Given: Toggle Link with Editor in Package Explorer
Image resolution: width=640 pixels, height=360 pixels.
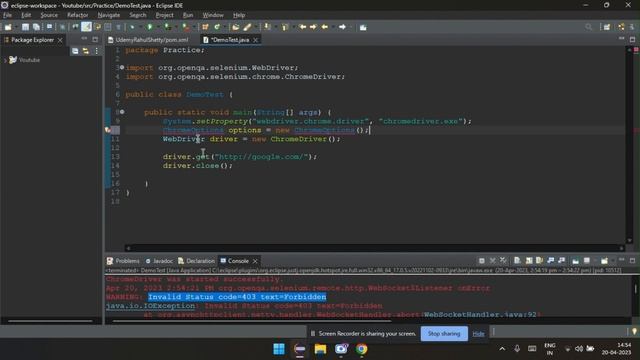Looking at the screenshot, I should click(x=86, y=51).
